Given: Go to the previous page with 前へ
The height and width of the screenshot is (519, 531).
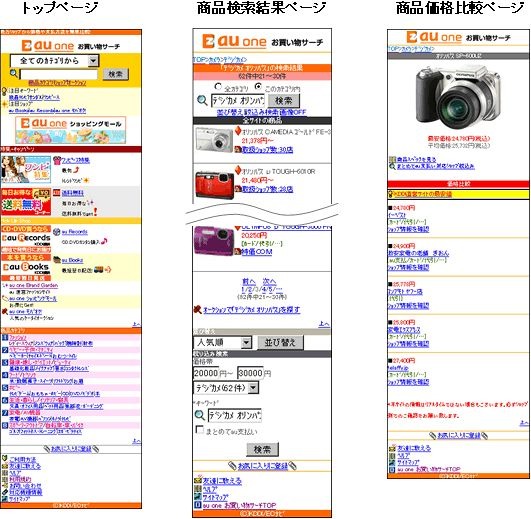Looking at the screenshot, I should [249, 281].
